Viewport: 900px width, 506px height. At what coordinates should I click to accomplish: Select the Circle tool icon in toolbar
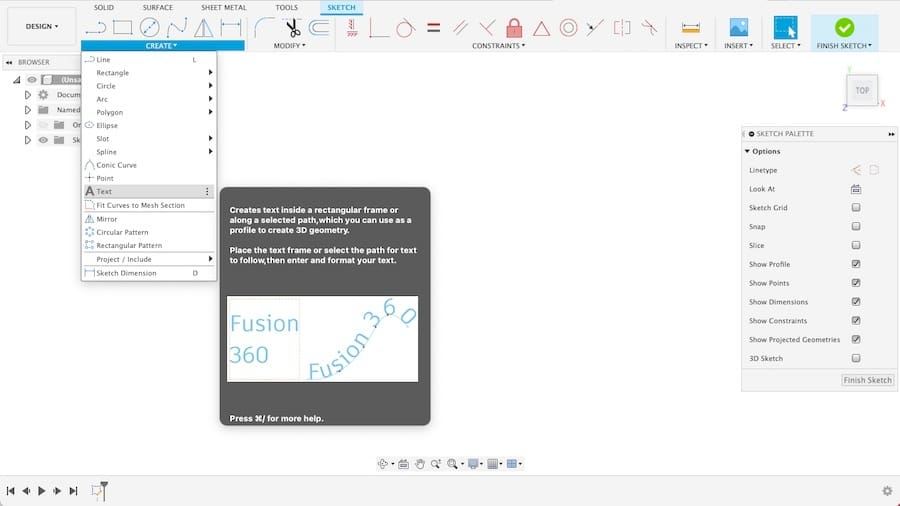150,27
